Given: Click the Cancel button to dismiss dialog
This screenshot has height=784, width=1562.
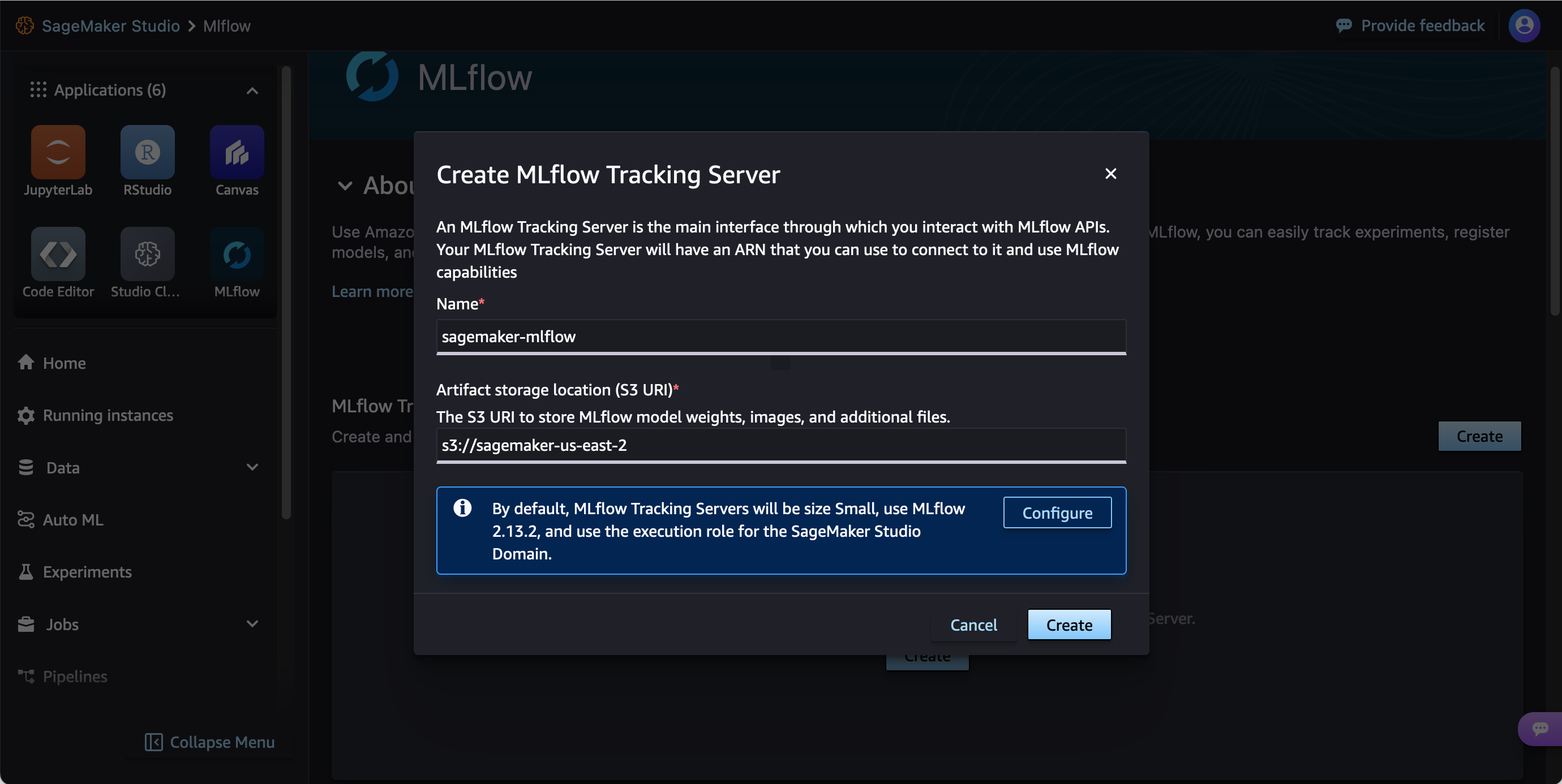Looking at the screenshot, I should point(974,624).
